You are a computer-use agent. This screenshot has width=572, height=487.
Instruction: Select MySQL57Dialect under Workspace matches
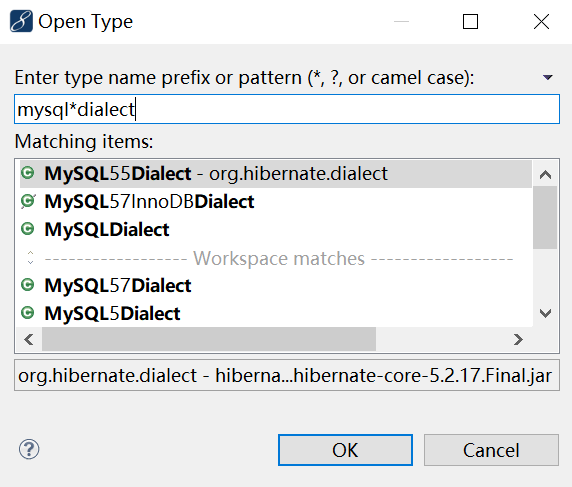point(275,285)
